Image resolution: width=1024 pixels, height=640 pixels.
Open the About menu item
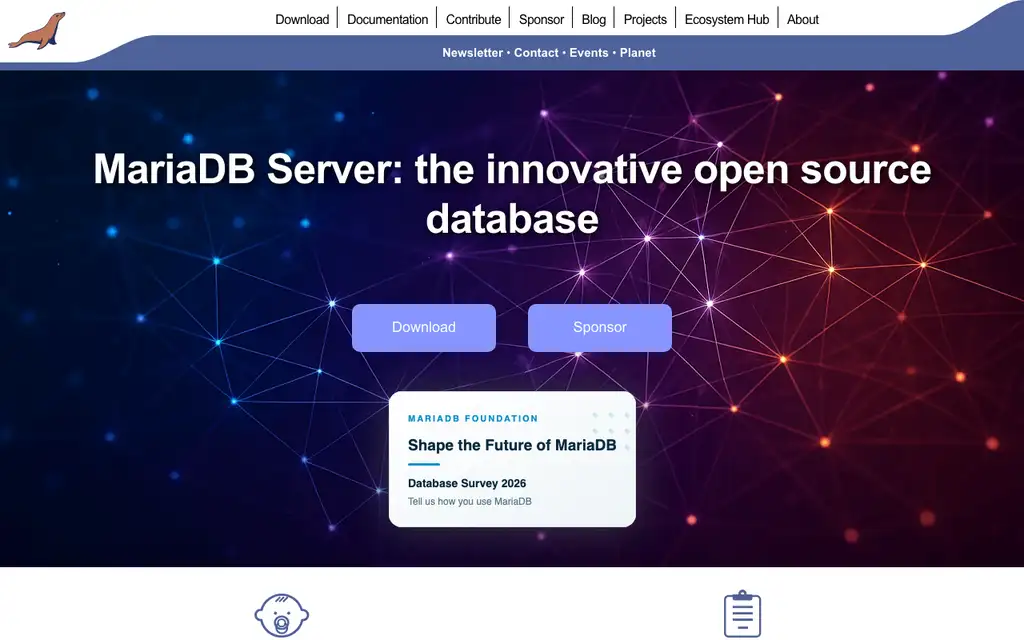803,20
